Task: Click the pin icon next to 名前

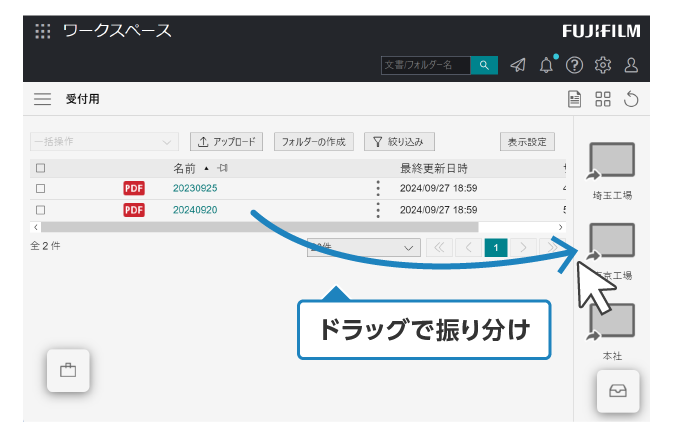Action: coord(223,168)
